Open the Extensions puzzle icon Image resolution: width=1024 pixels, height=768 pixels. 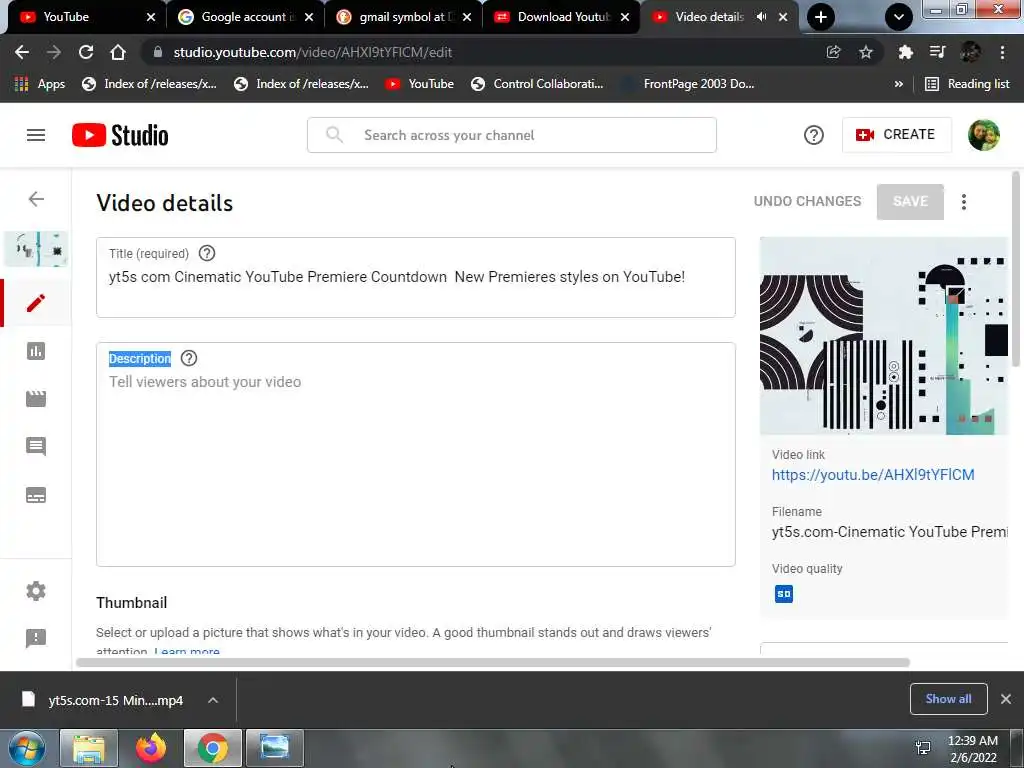905,52
